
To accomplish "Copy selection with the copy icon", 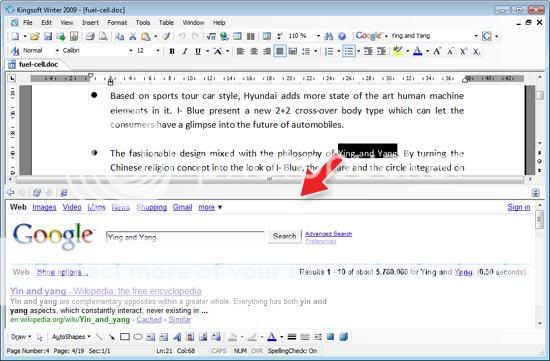I will click(120, 36).
